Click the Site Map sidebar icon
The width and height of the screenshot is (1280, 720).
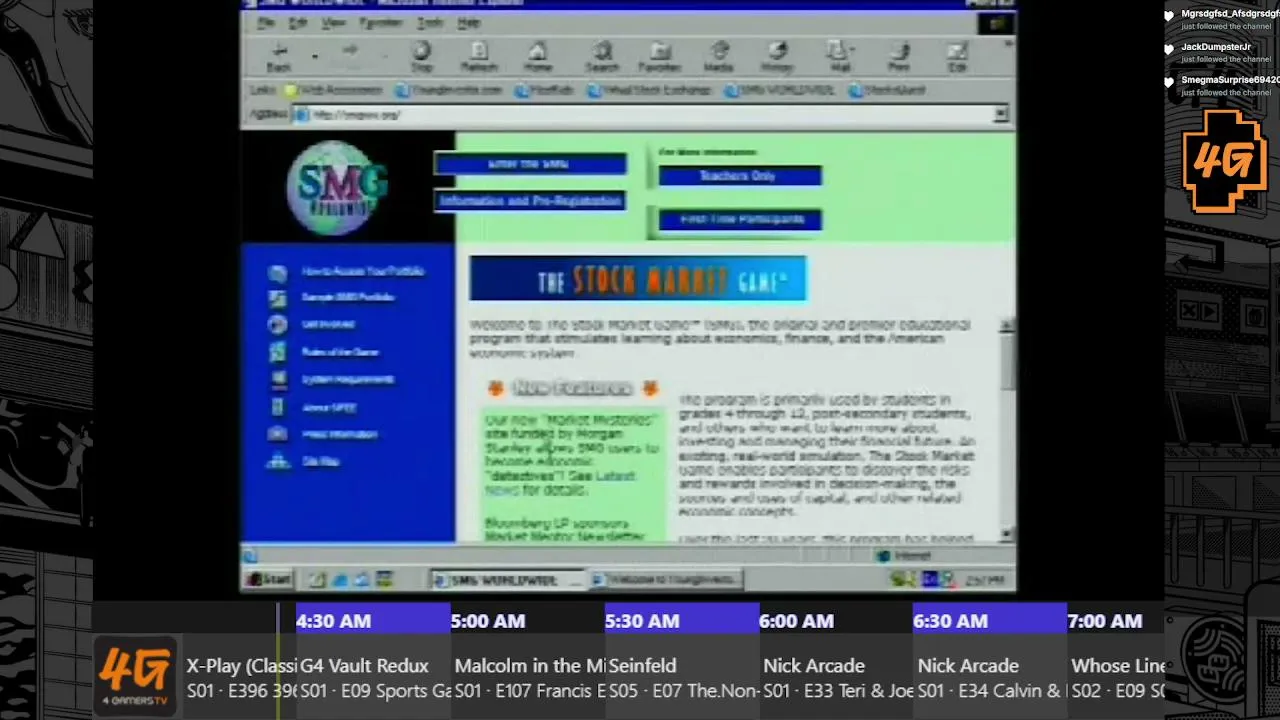(278, 461)
